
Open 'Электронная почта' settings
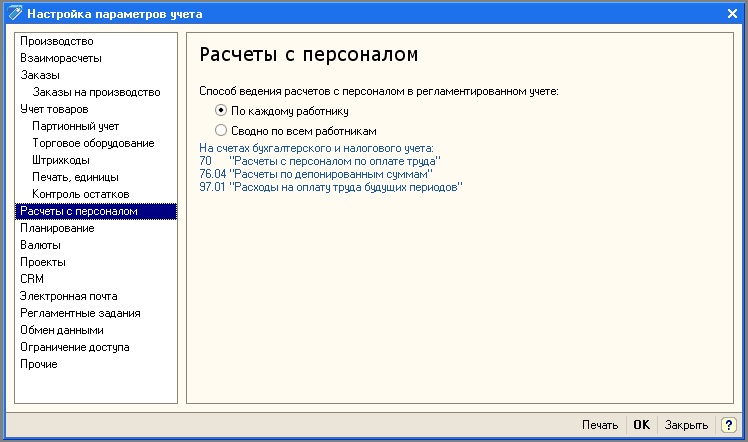coord(68,296)
